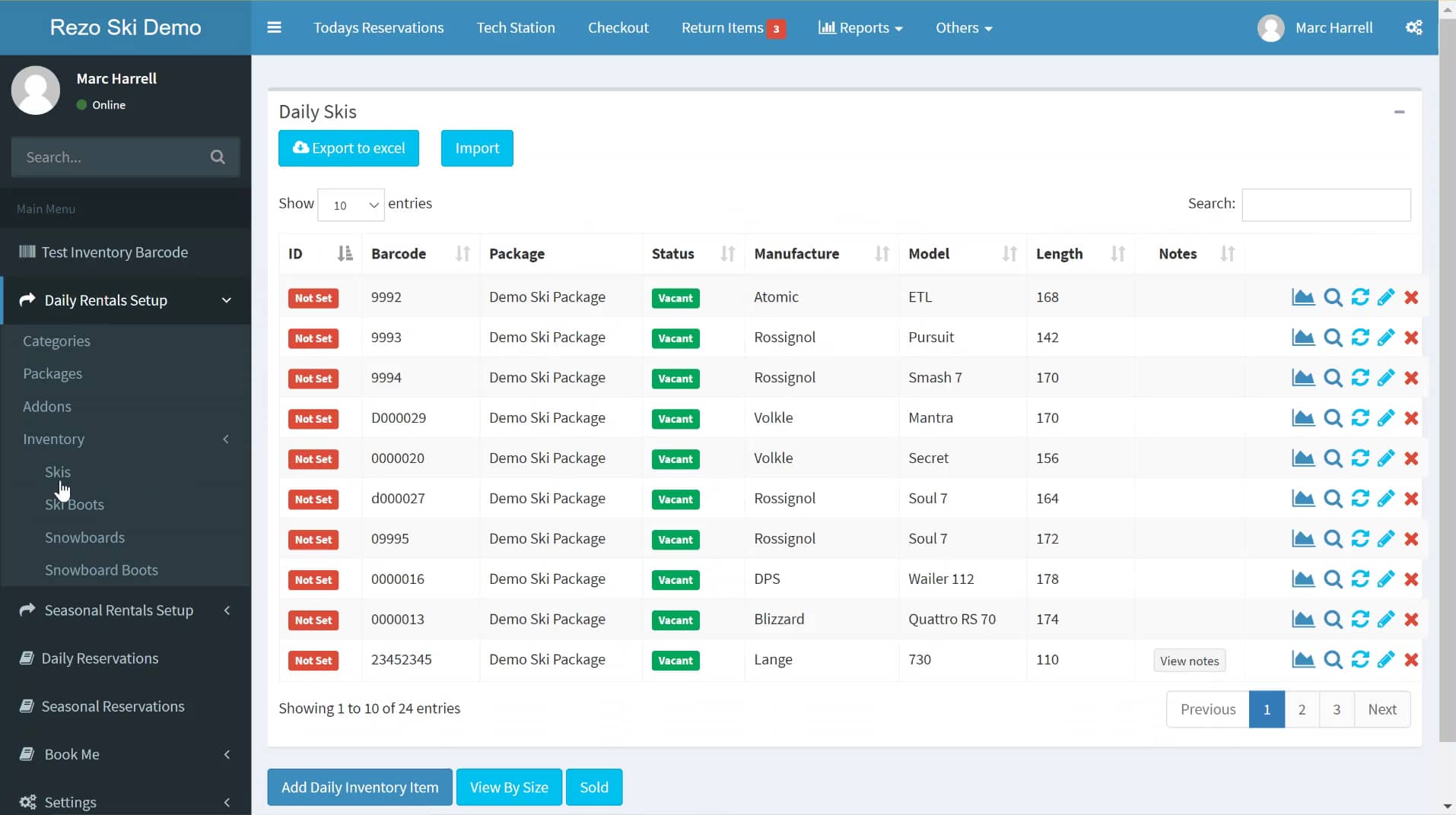1456x815 pixels.
Task: Open the Show entries dropdown
Action: point(351,205)
